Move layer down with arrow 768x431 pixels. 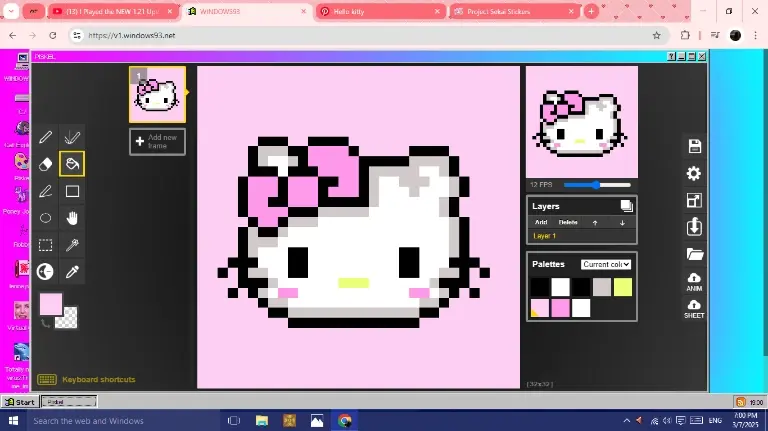(622, 222)
